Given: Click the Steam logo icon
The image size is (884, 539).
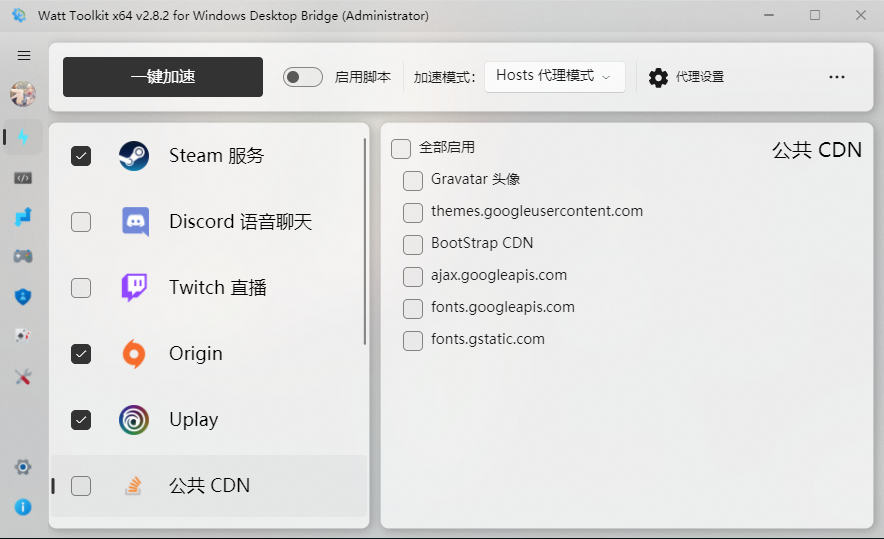Looking at the screenshot, I should [x=134, y=156].
